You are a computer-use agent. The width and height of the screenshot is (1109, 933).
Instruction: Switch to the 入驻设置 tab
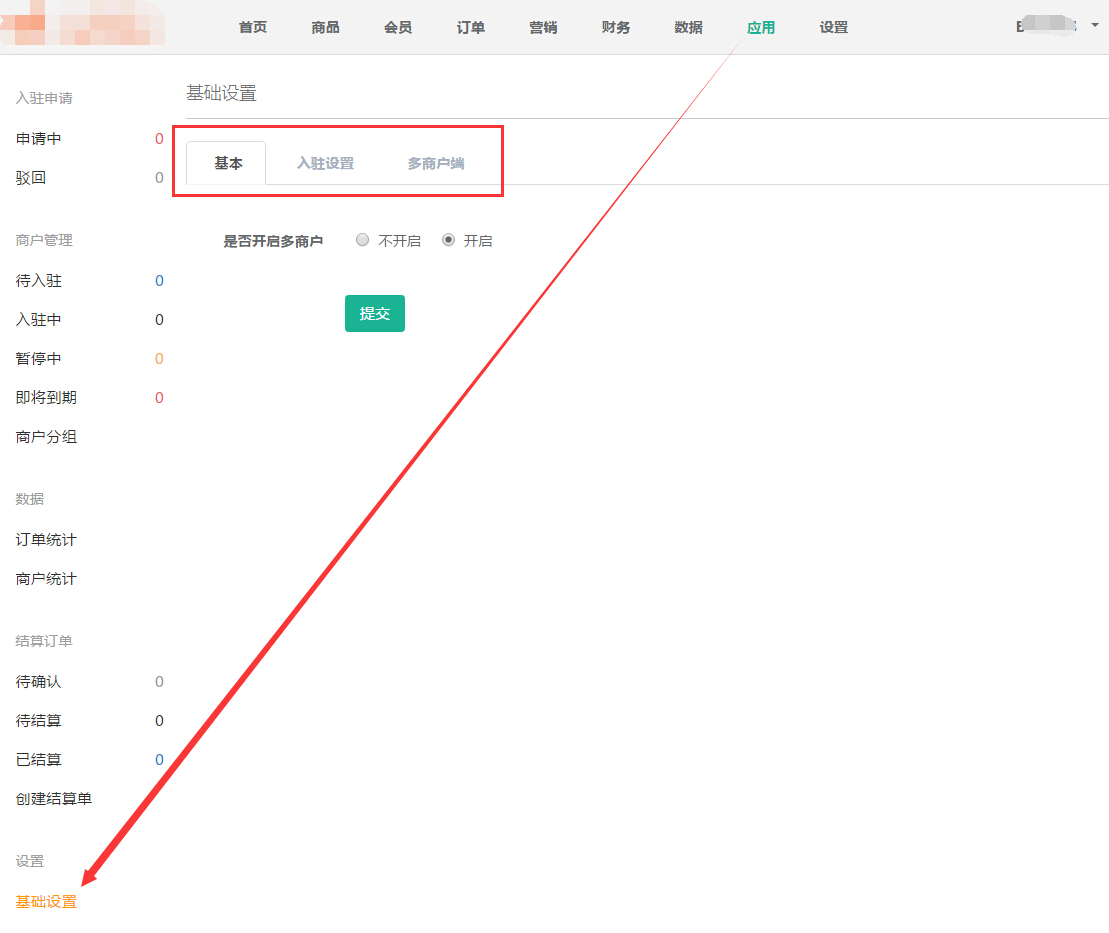tap(325, 163)
